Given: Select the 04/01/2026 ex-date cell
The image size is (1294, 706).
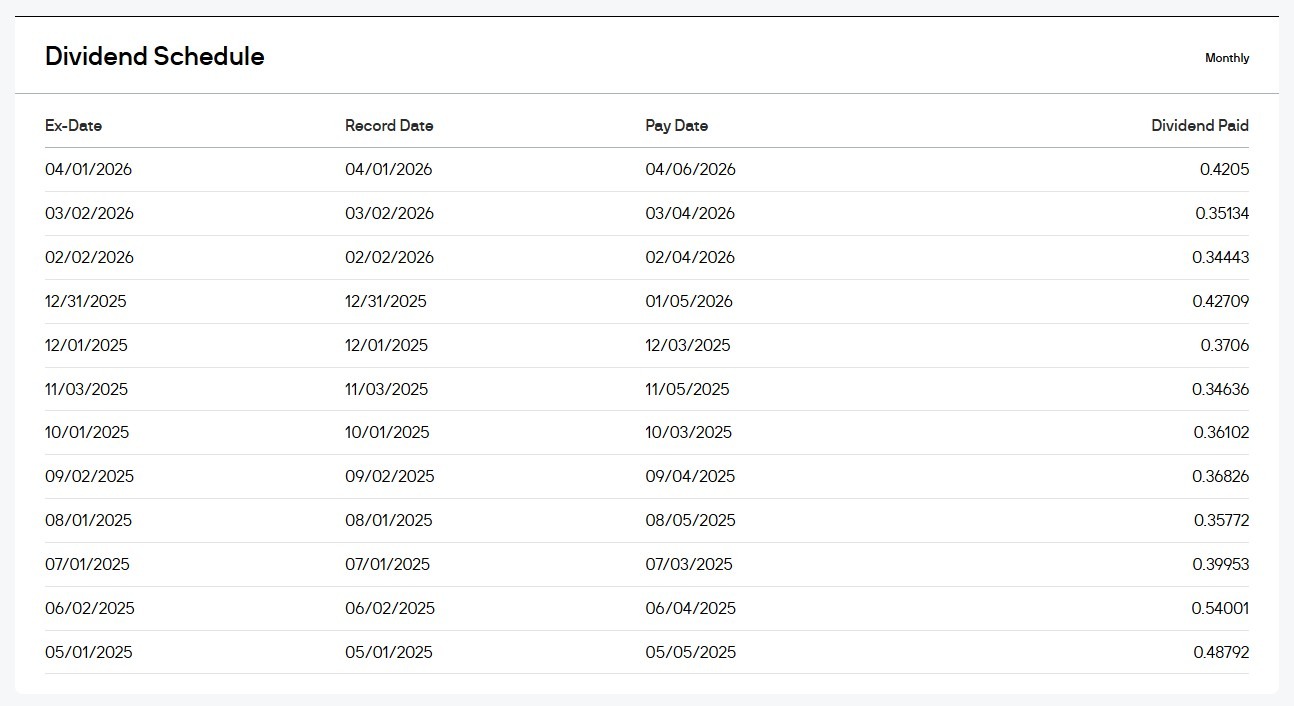Looking at the screenshot, I should (x=88, y=170).
